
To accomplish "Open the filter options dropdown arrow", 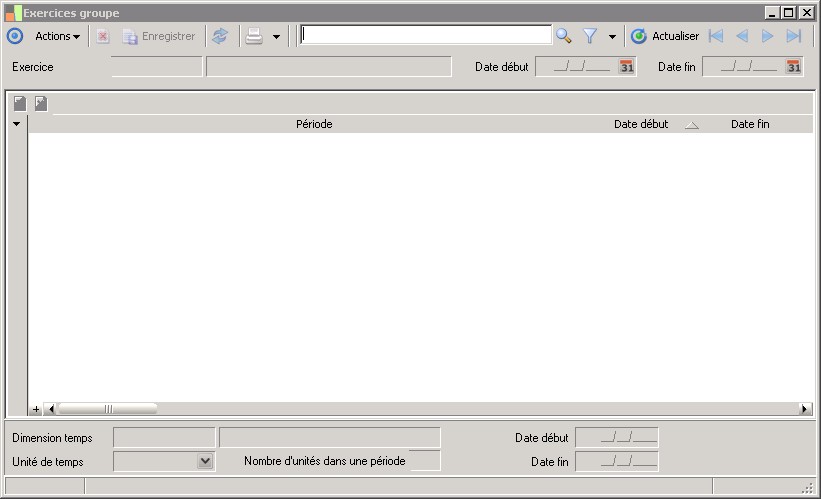I will (x=612, y=37).
